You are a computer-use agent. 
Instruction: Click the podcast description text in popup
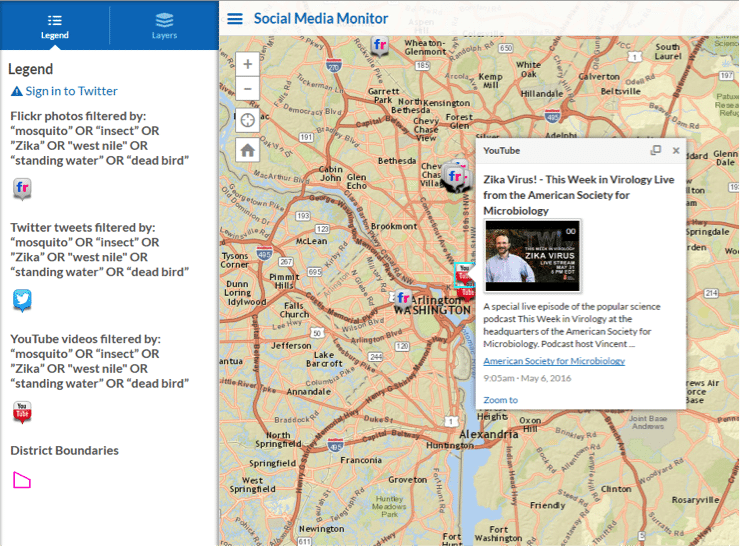572,325
